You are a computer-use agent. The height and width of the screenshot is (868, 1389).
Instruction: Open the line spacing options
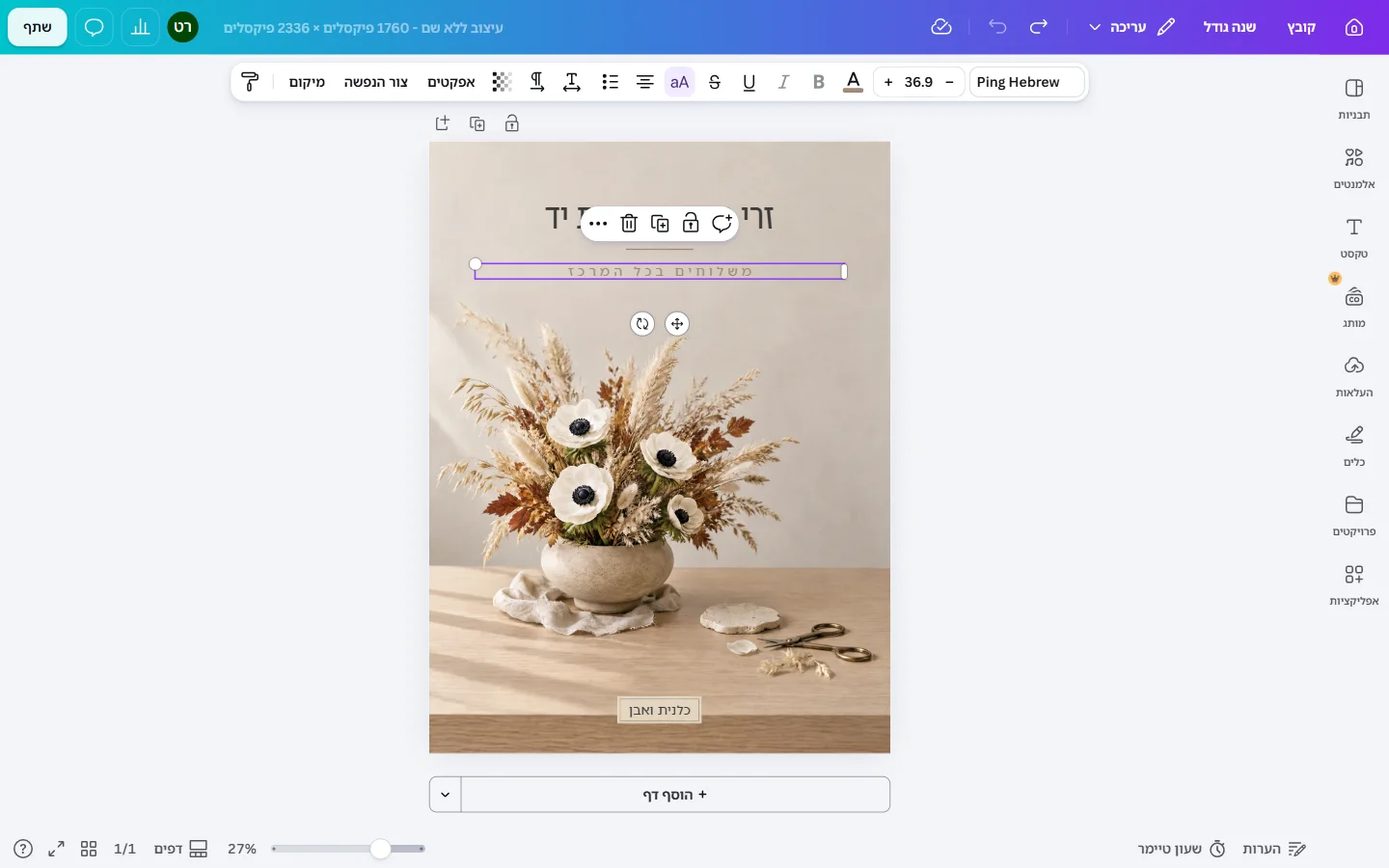[x=572, y=82]
